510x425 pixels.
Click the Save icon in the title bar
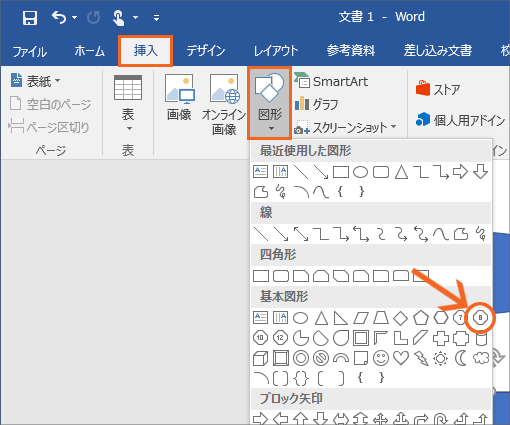pyautogui.click(x=30, y=17)
